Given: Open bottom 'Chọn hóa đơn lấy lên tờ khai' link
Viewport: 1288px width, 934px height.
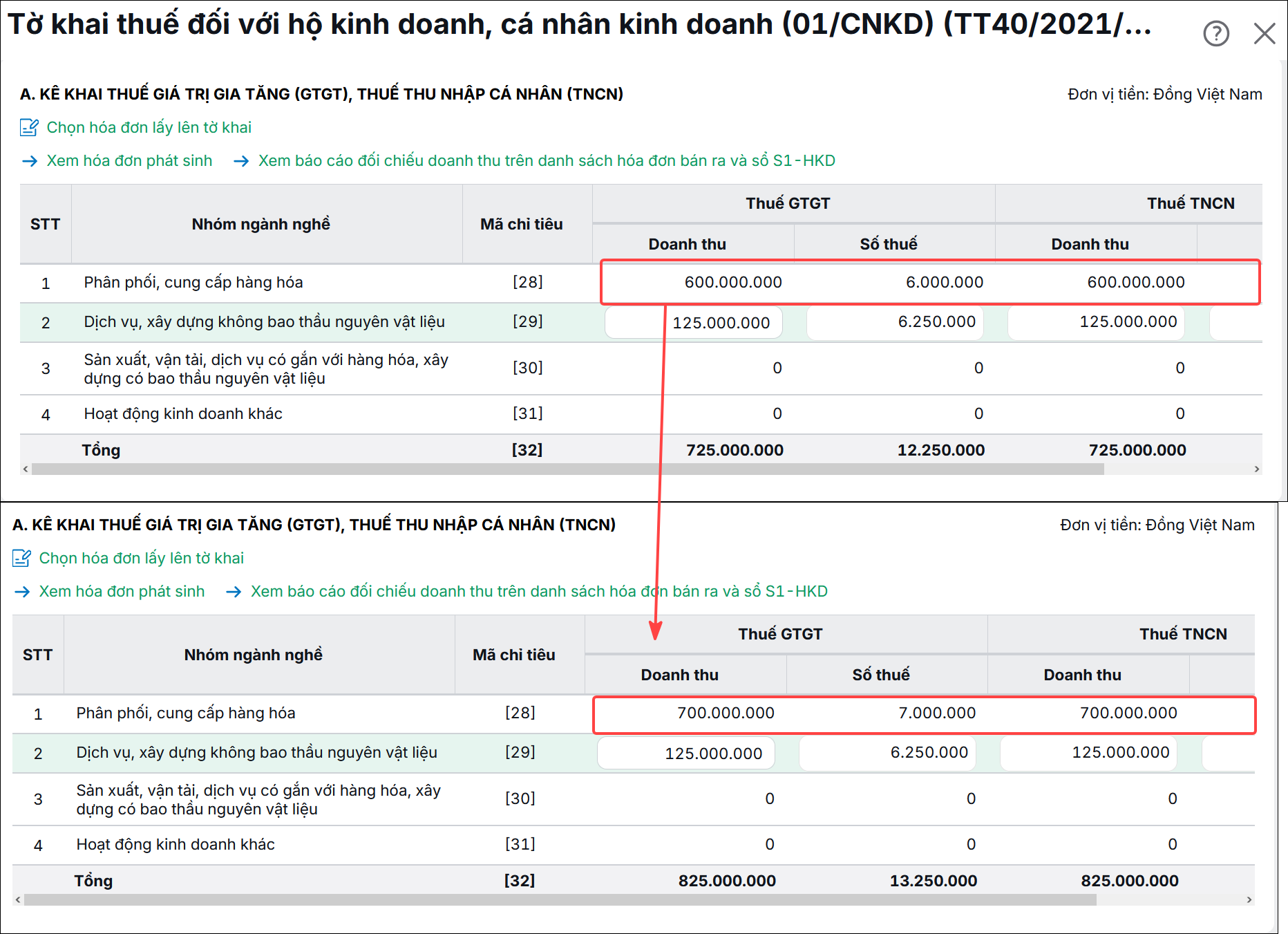Looking at the screenshot, I should coord(142,558).
